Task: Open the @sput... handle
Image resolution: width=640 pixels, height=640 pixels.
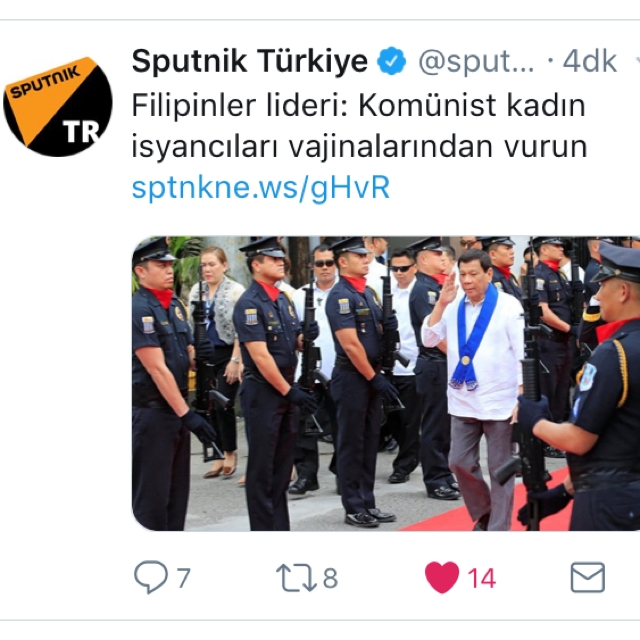Action: [x=476, y=62]
